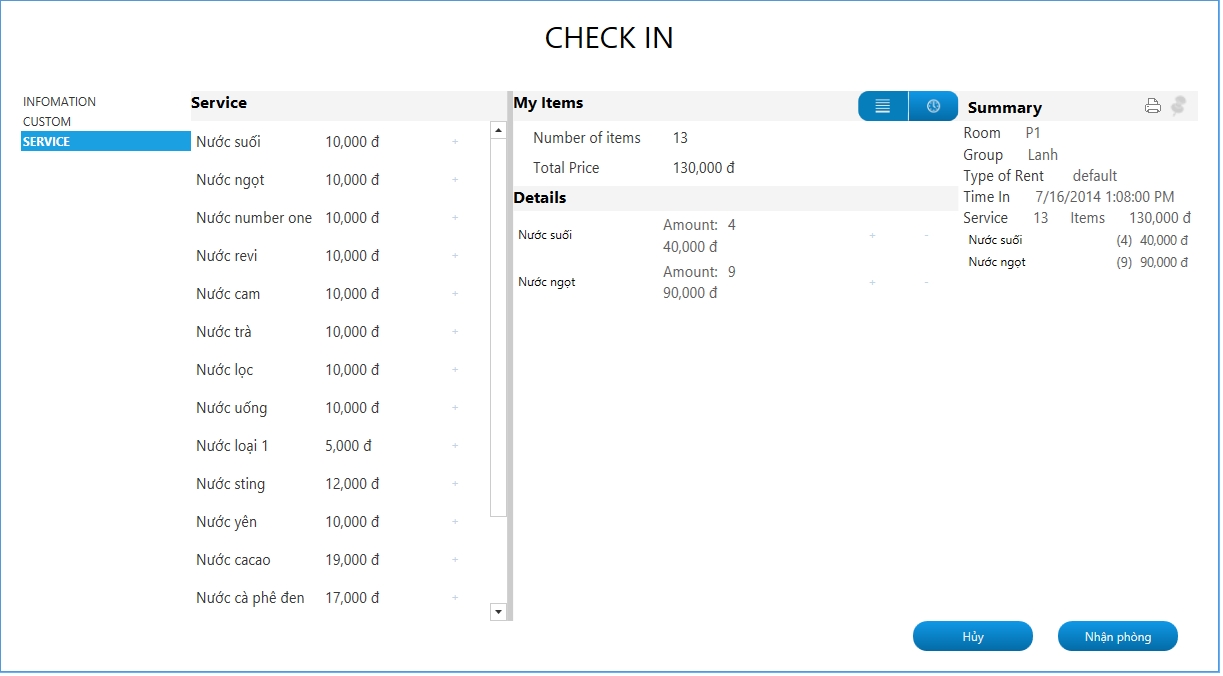Add Nước suối using its plus icon
The image size is (1223, 676).
click(x=455, y=142)
